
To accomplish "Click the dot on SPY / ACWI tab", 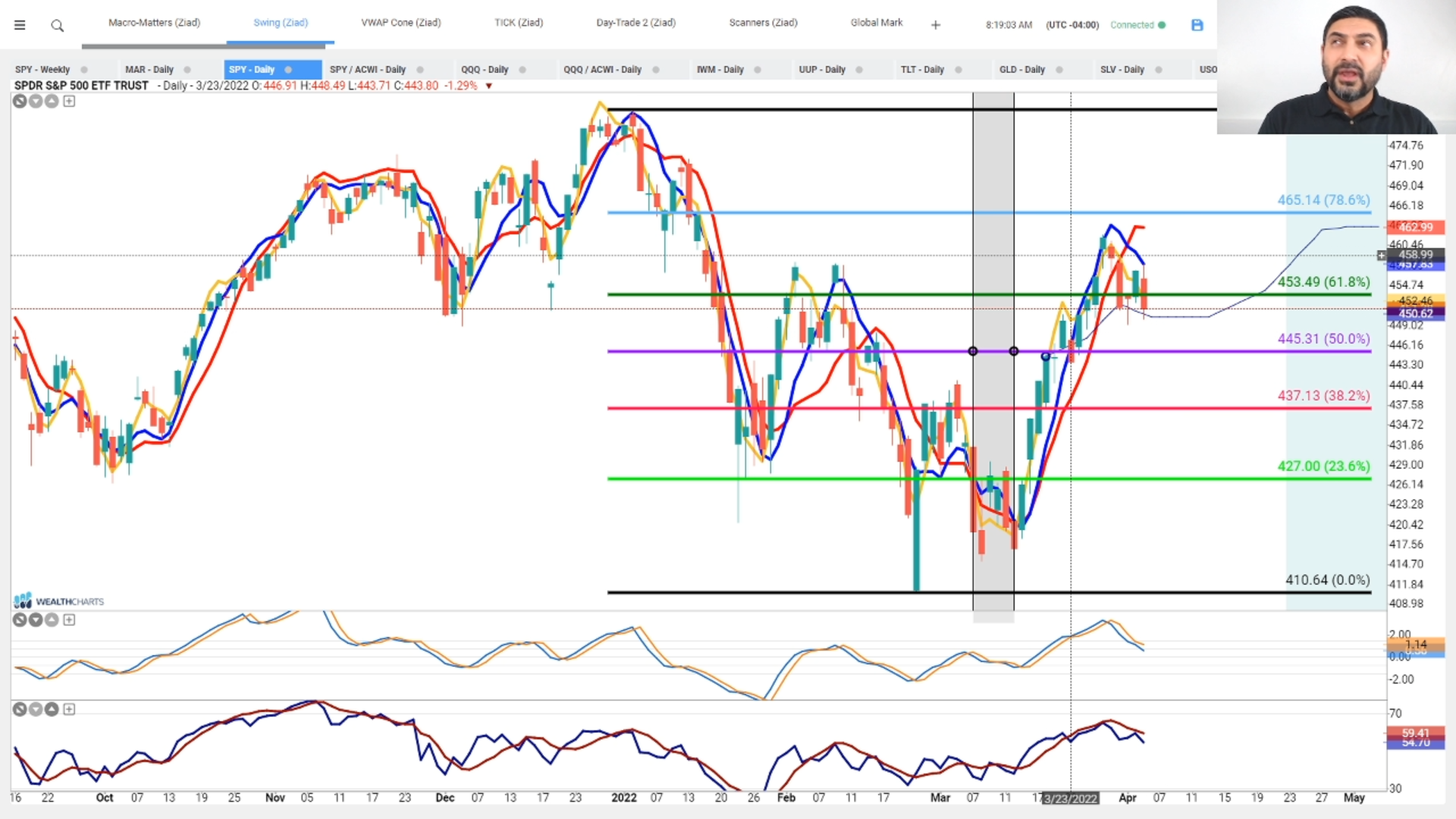I will click(x=420, y=70).
